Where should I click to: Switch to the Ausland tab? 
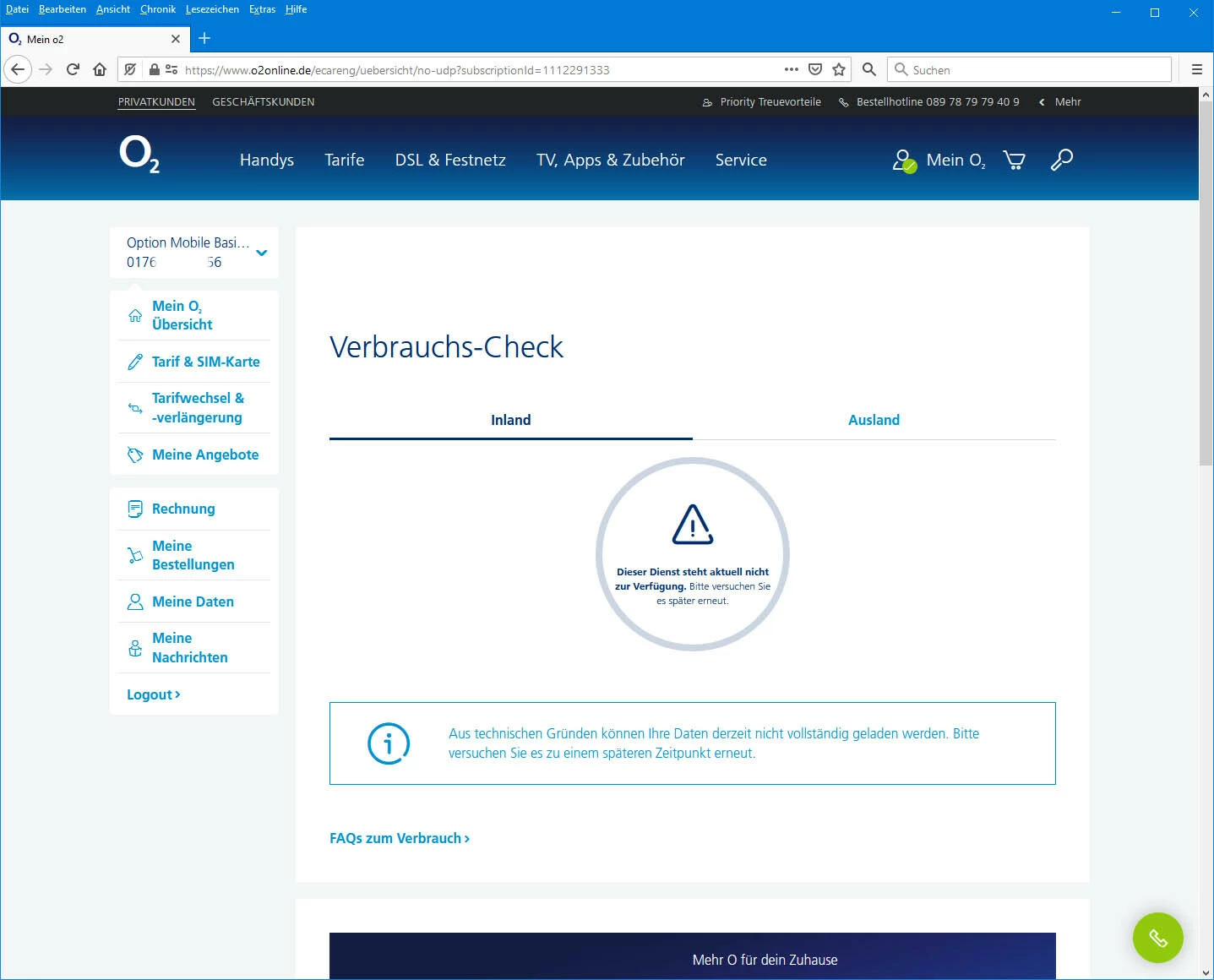(x=874, y=420)
